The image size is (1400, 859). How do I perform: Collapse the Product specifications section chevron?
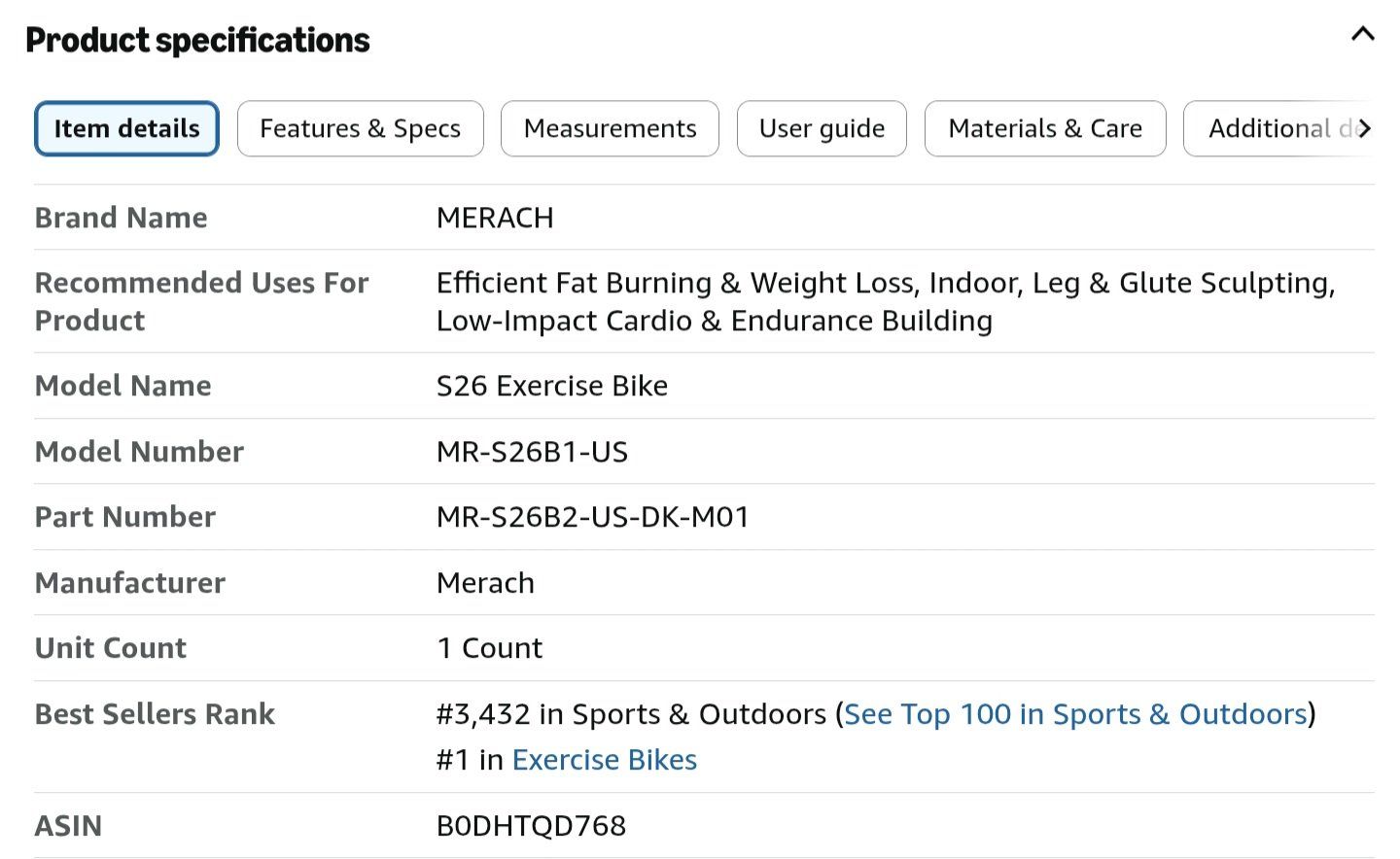(x=1363, y=35)
